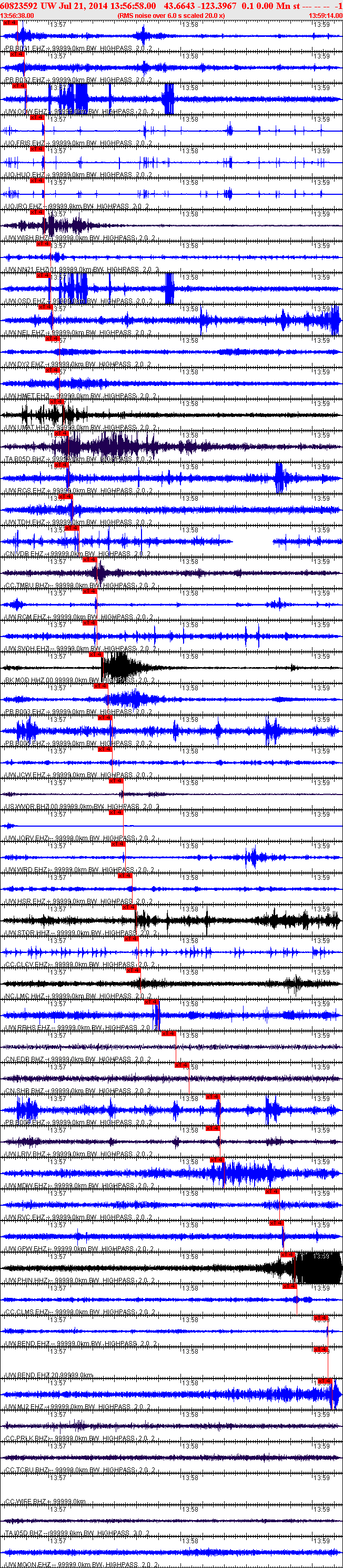The height and width of the screenshot is (1568, 343).
Task: Click the UW MOON EHZ station label
Action: coord(80,1565)
